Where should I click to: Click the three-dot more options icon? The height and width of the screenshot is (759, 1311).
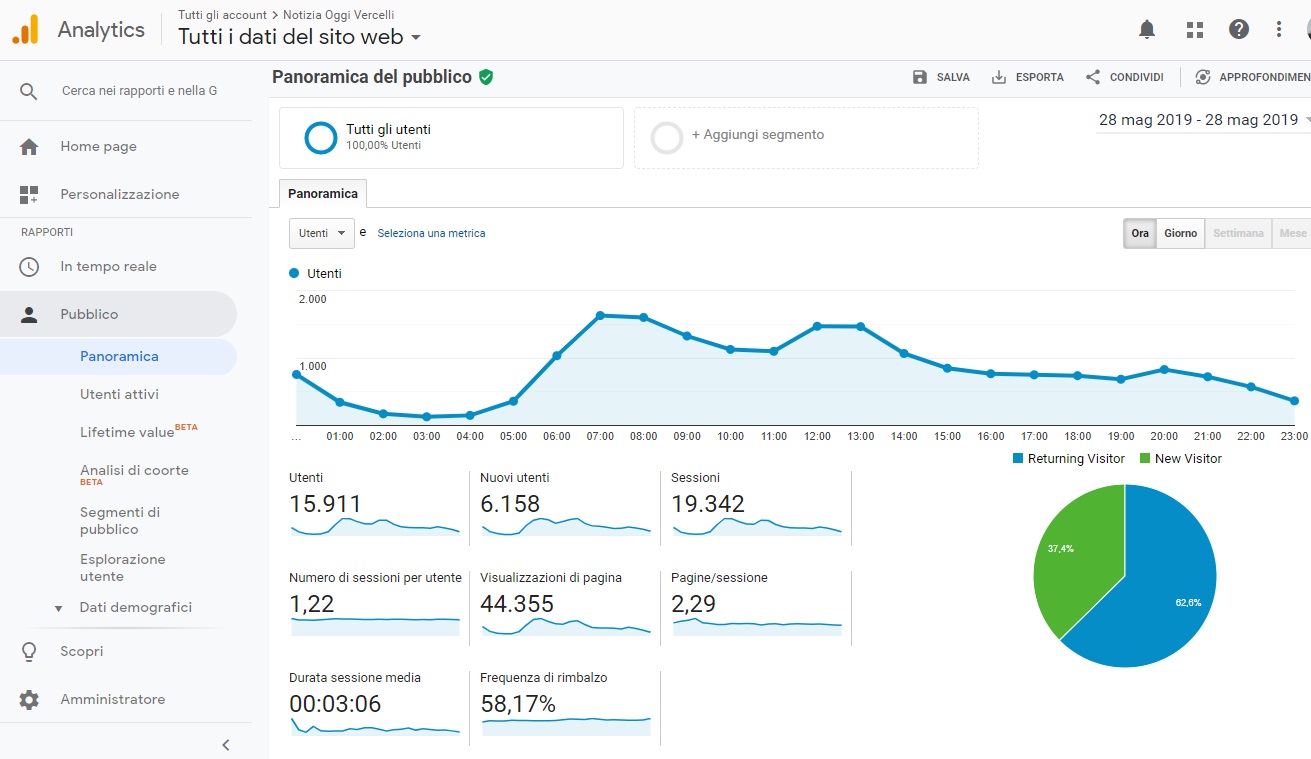1279,30
